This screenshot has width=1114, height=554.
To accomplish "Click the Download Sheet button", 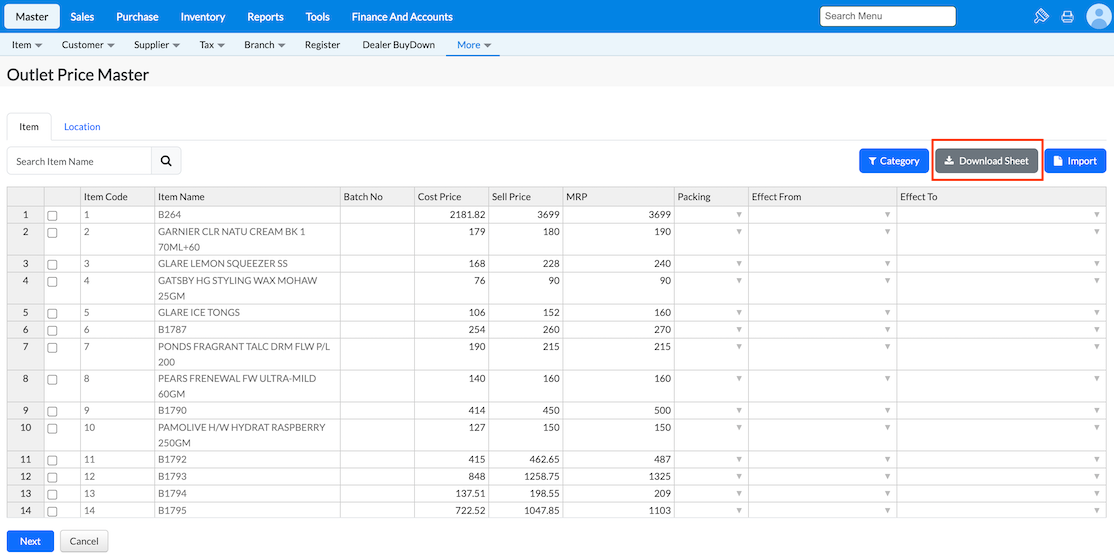I will [986, 161].
